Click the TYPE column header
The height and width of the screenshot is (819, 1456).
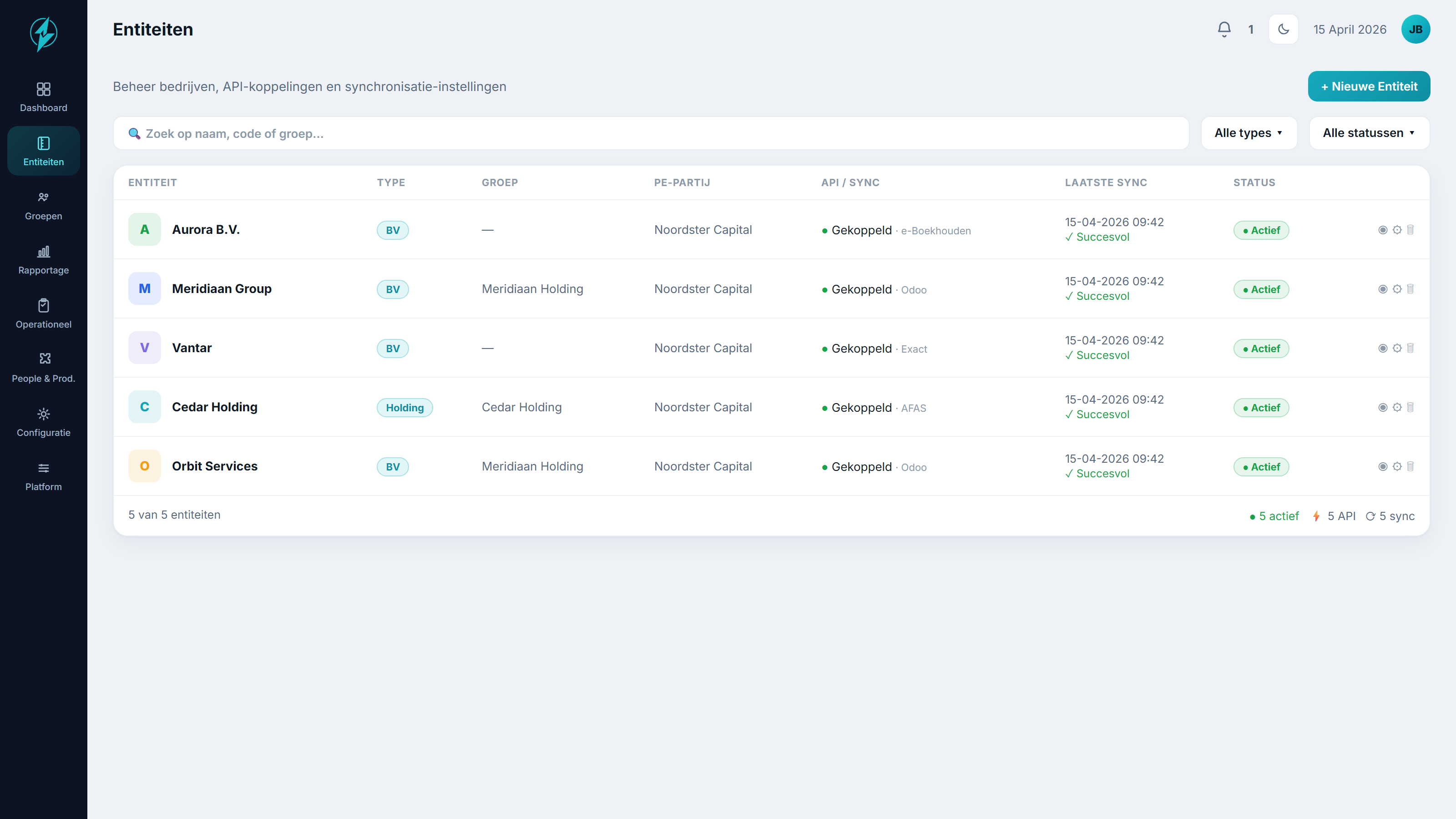tap(391, 182)
